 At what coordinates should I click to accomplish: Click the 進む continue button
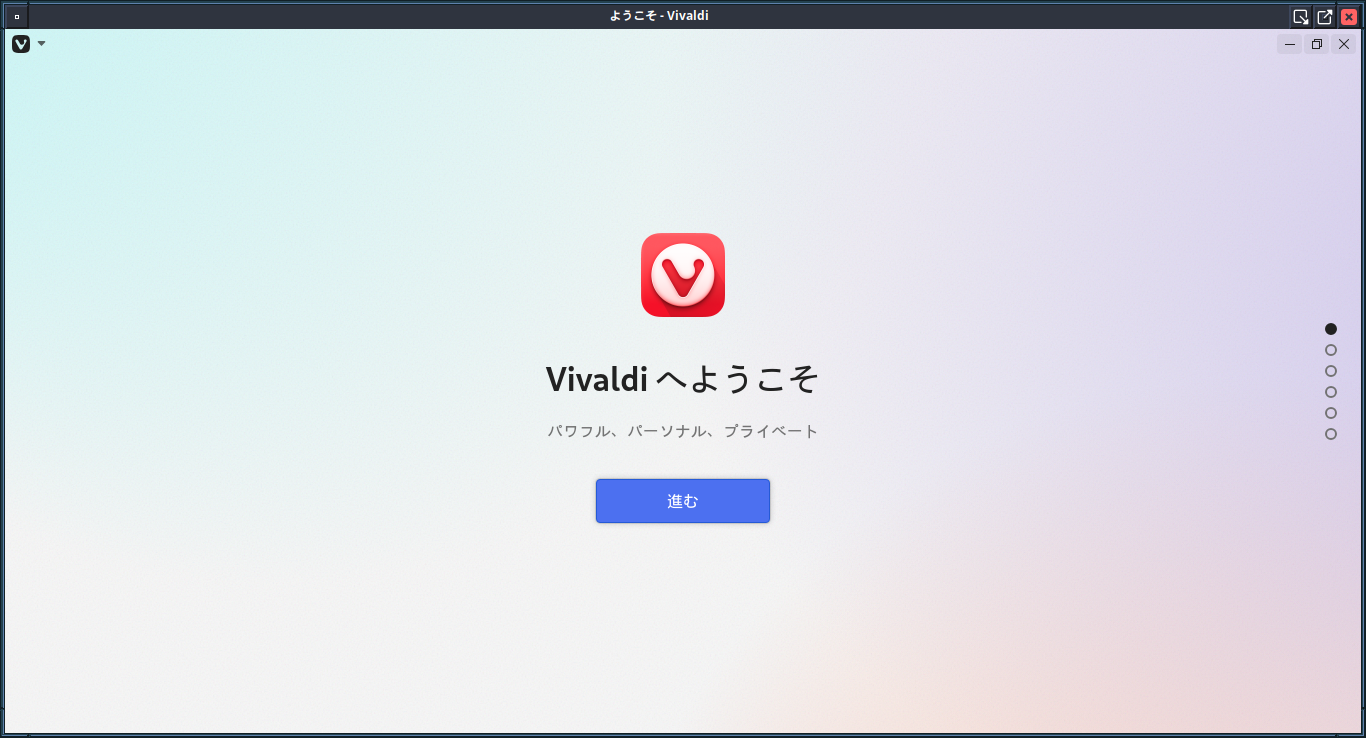pos(683,501)
